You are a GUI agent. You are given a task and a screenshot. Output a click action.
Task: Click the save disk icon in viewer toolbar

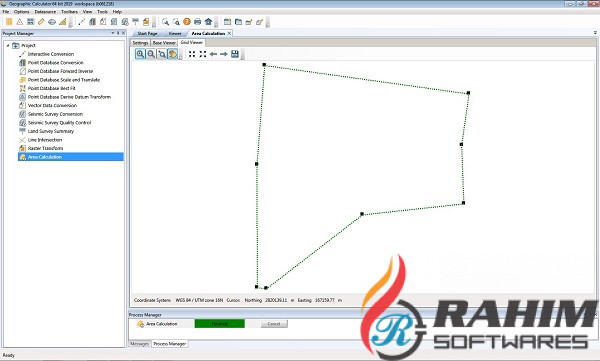click(x=235, y=54)
